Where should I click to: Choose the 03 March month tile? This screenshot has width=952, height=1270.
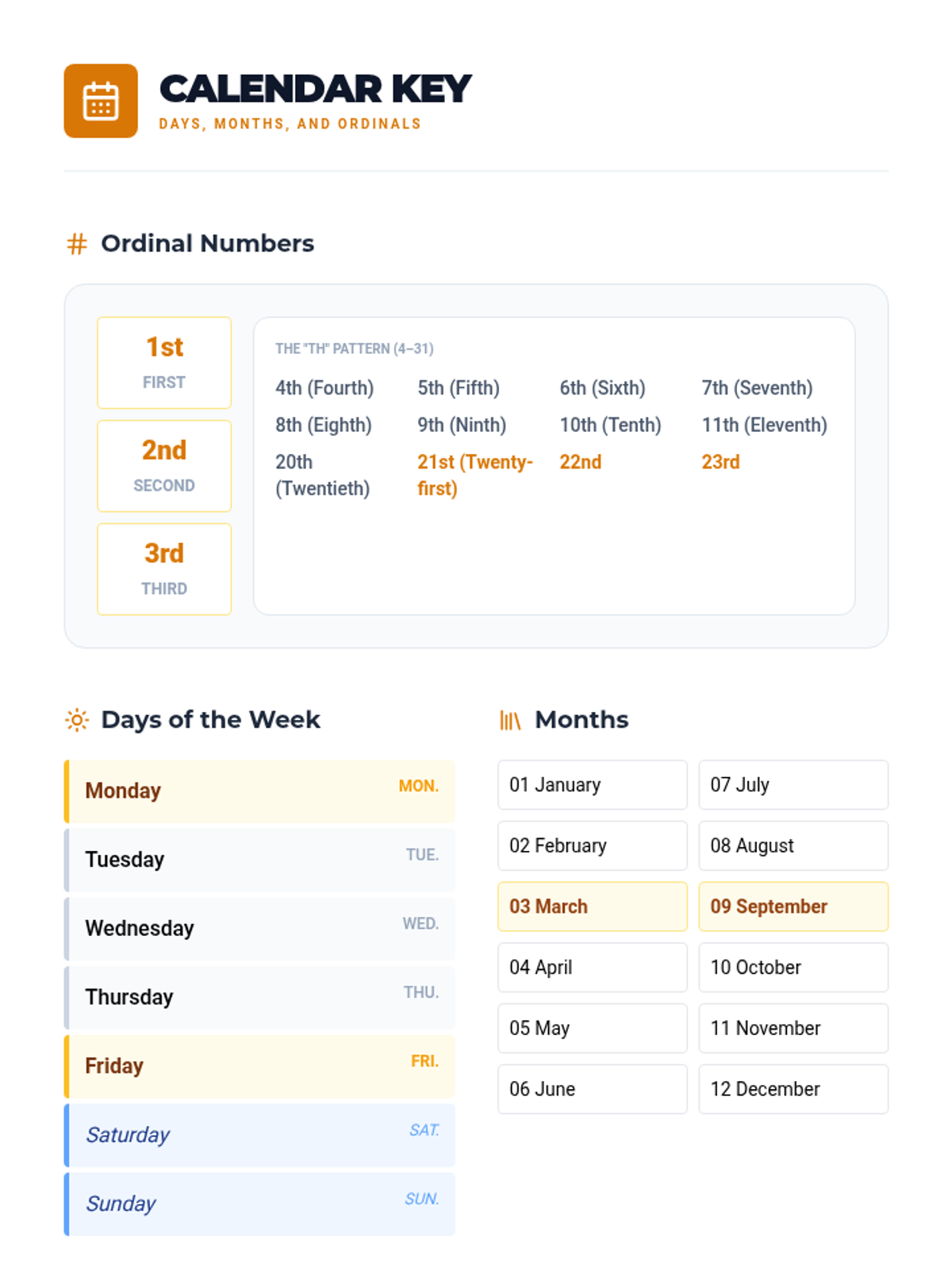(592, 906)
